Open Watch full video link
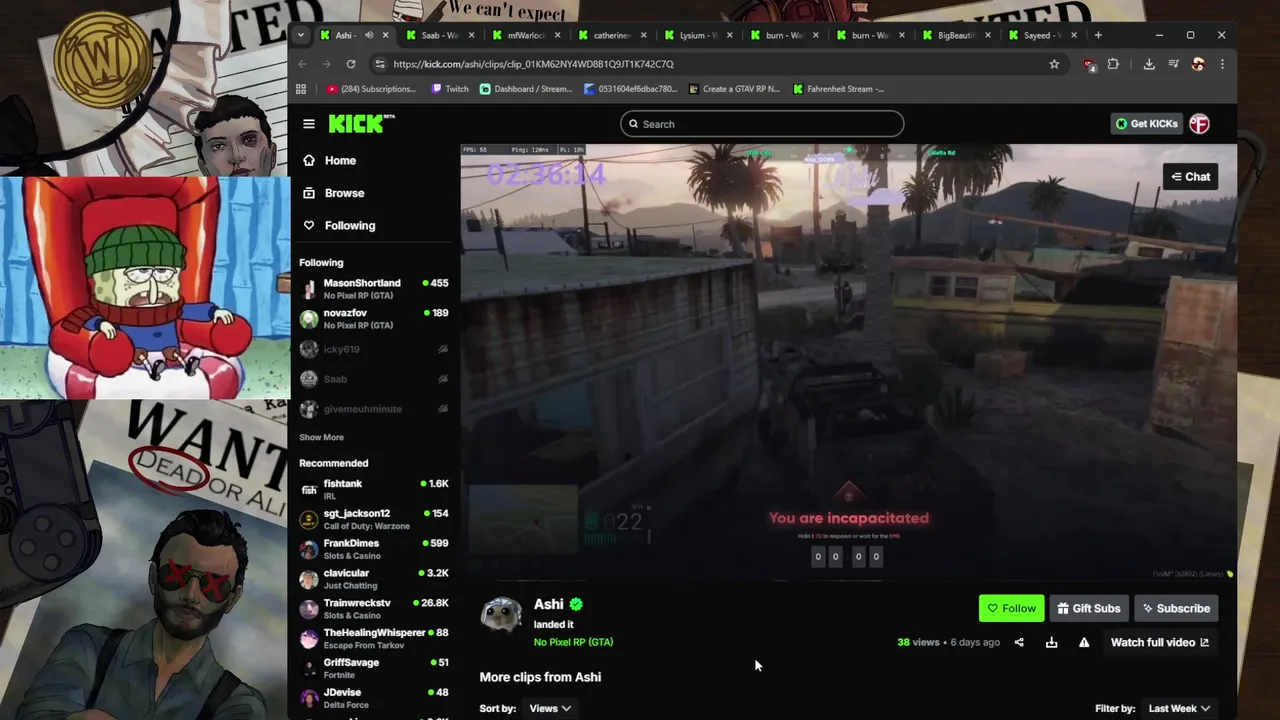Viewport: 1280px width, 720px height. 1159,642
